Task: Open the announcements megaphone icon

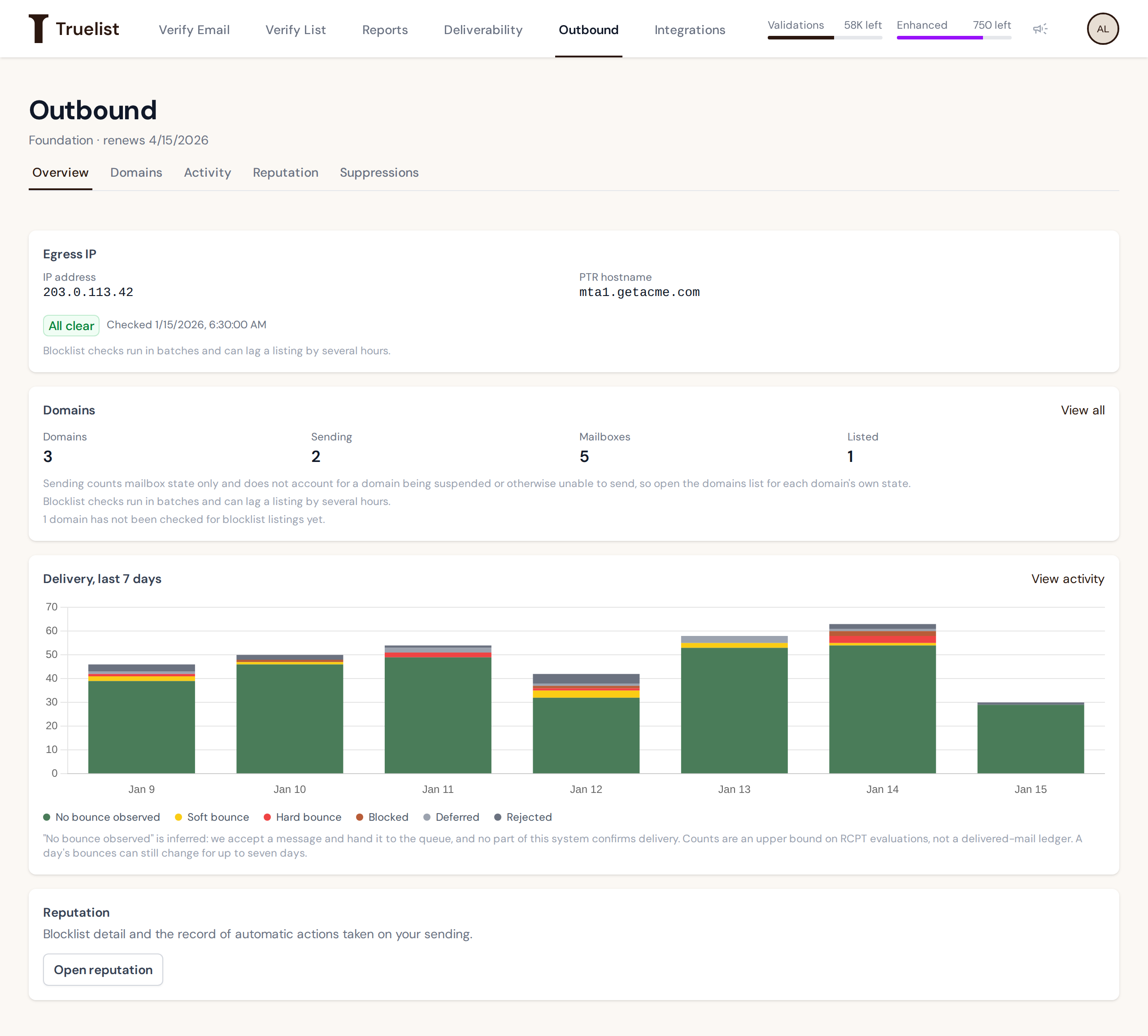Action: (x=1040, y=29)
